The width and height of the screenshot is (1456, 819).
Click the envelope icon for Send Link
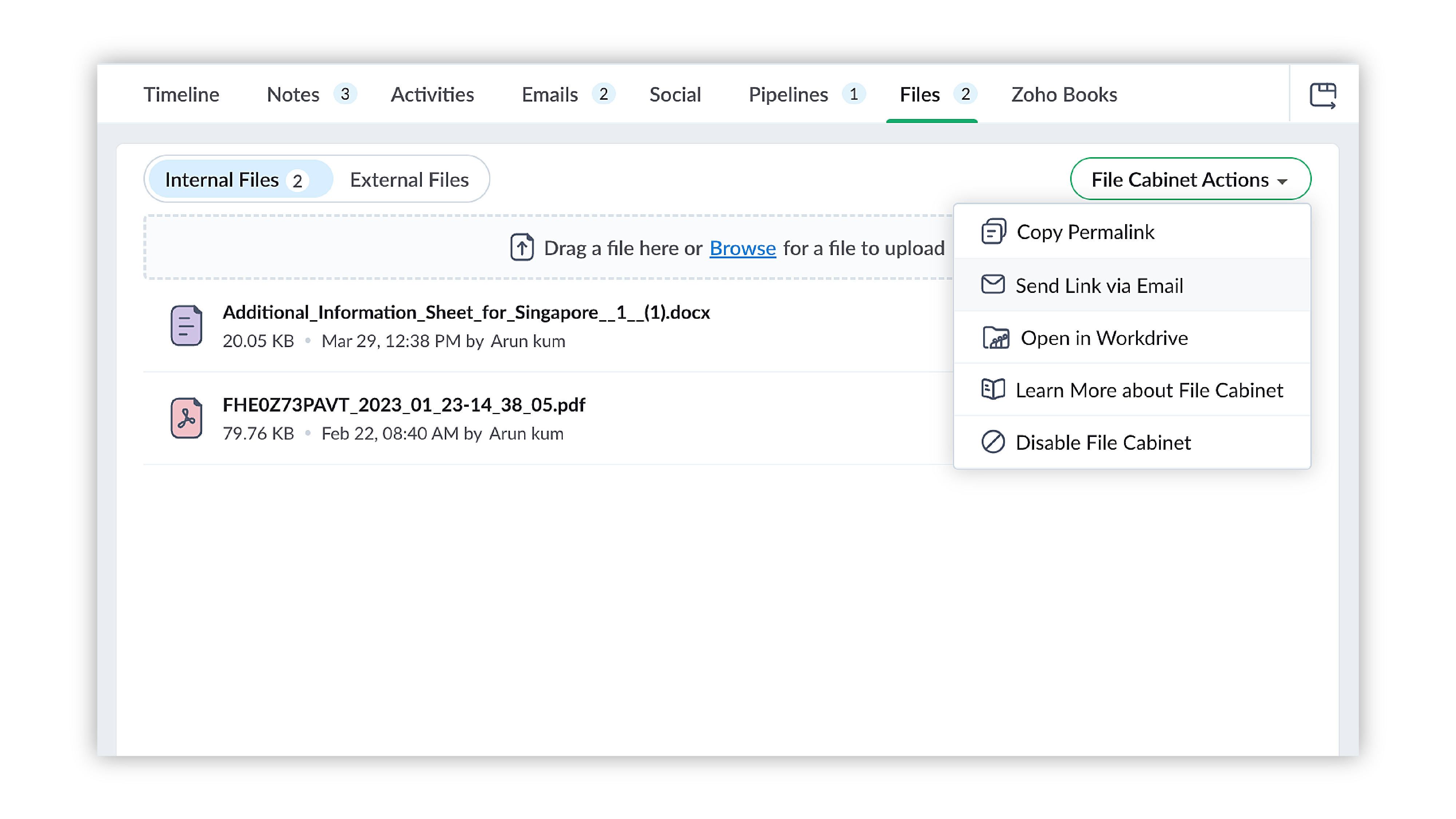point(993,285)
